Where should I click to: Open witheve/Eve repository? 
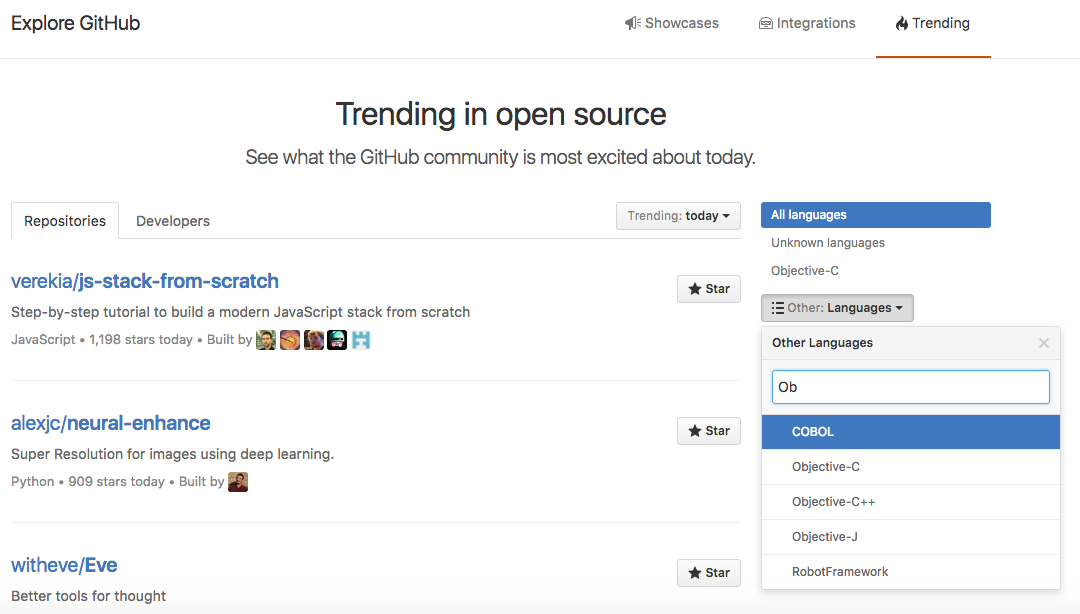(64, 565)
